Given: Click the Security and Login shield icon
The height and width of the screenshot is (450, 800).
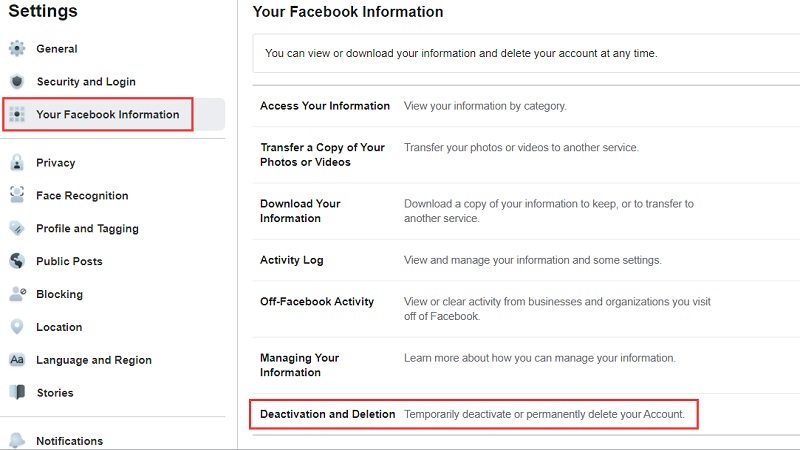Looking at the screenshot, I should point(17,82).
